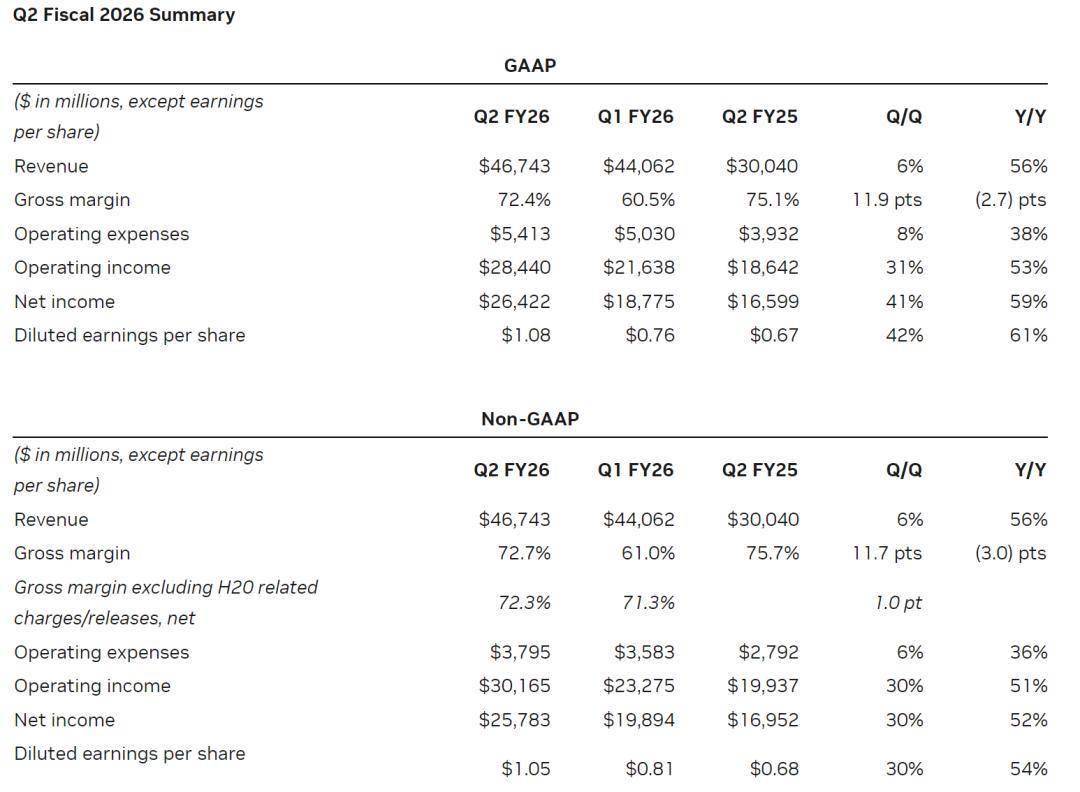
Task: Click the Q2 Fiscal 2026 Summary heading
Action: pos(124,14)
